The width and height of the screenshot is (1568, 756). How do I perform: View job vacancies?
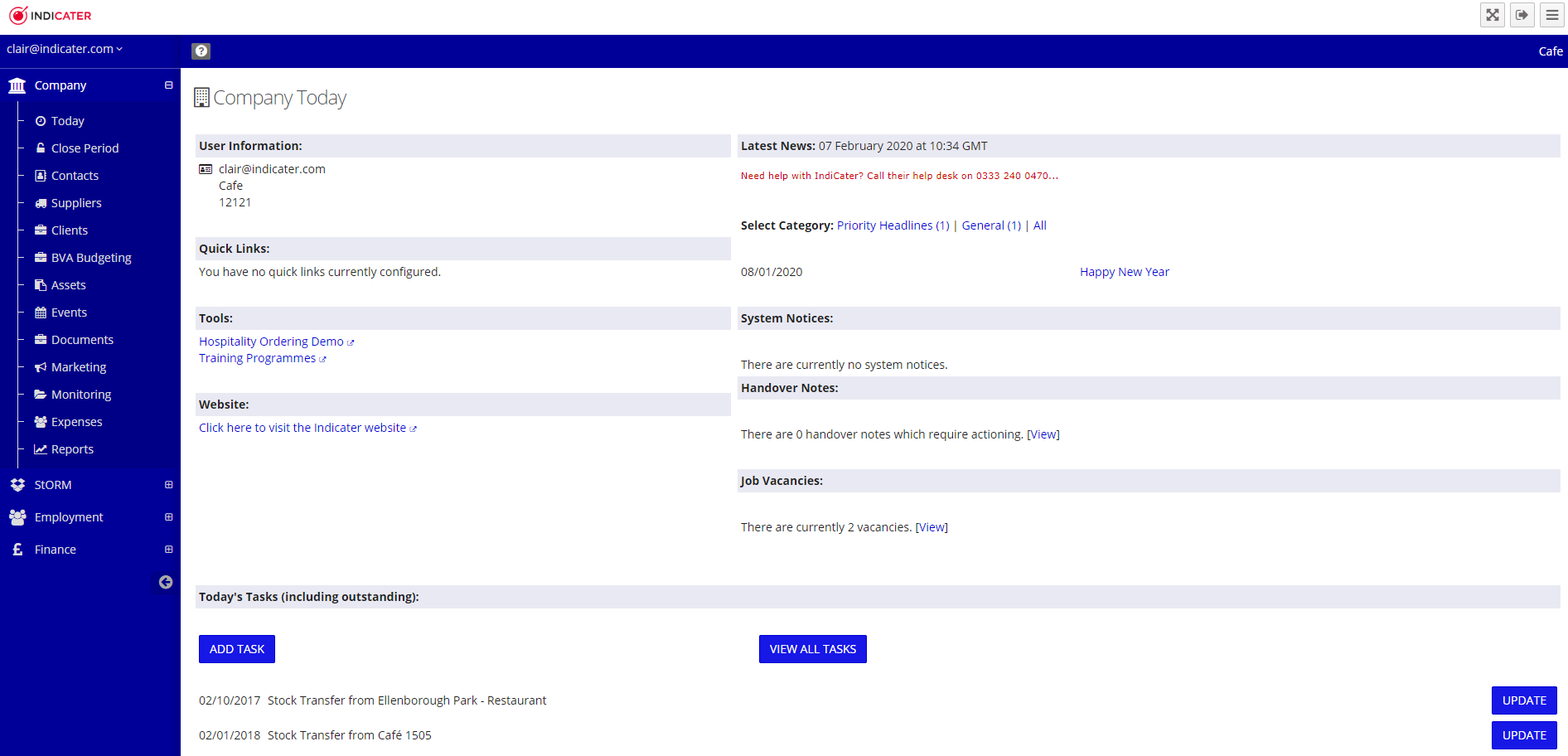point(932,527)
